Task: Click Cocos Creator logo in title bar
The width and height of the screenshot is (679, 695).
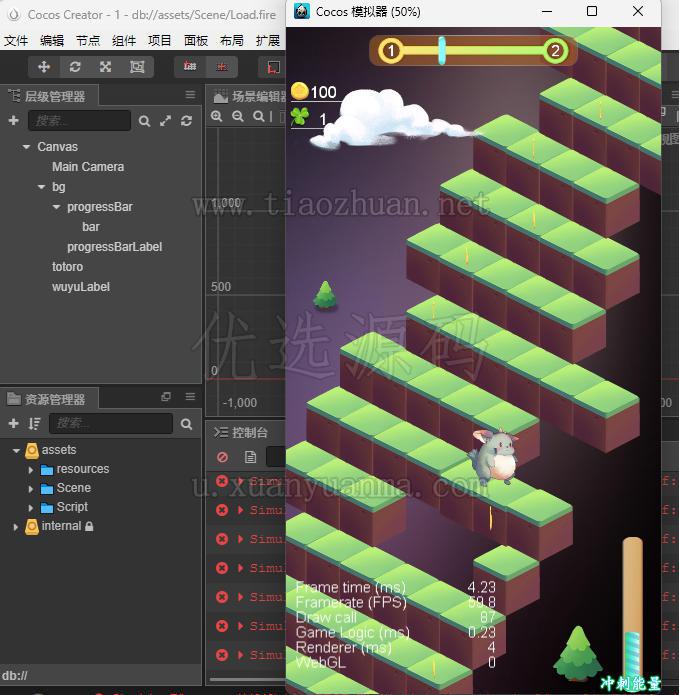Action: pyautogui.click(x=14, y=15)
